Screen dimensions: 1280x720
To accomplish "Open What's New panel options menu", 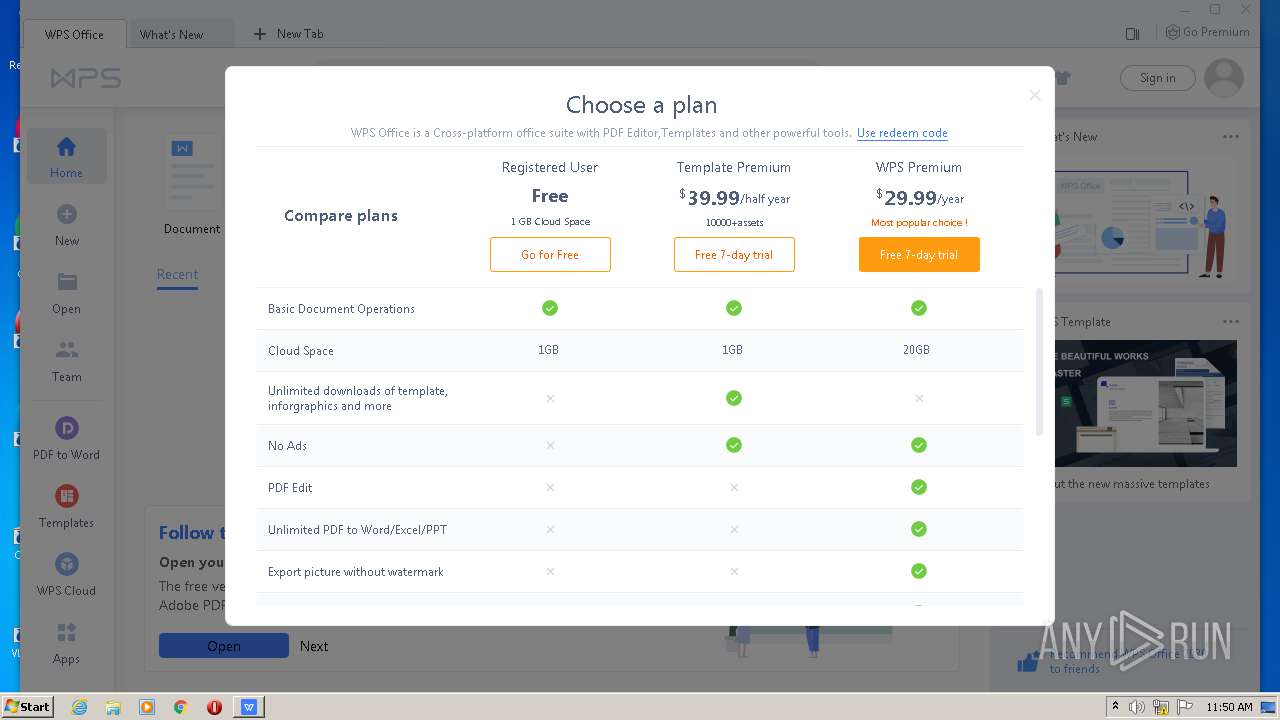I will (x=1231, y=137).
